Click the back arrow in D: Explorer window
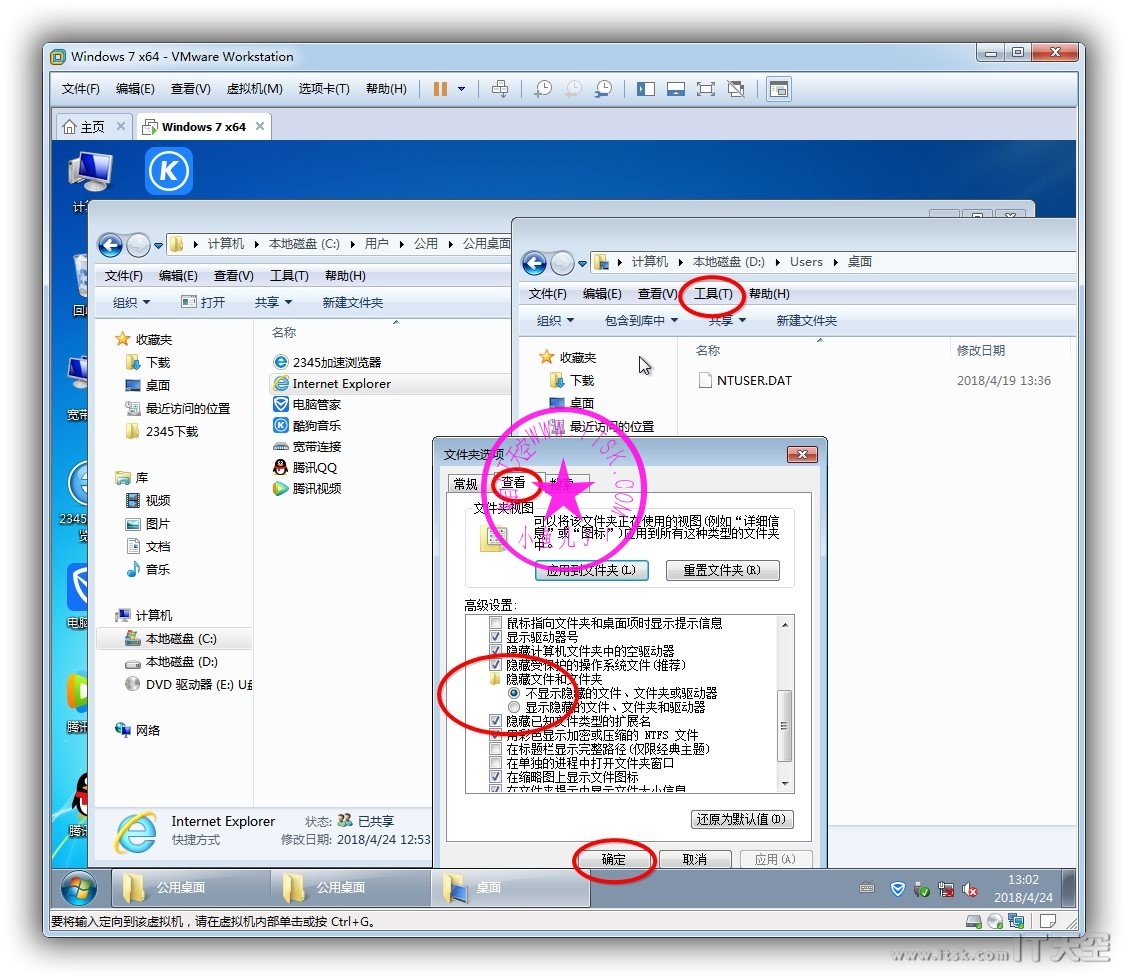The height and width of the screenshot is (980, 1128). point(535,263)
